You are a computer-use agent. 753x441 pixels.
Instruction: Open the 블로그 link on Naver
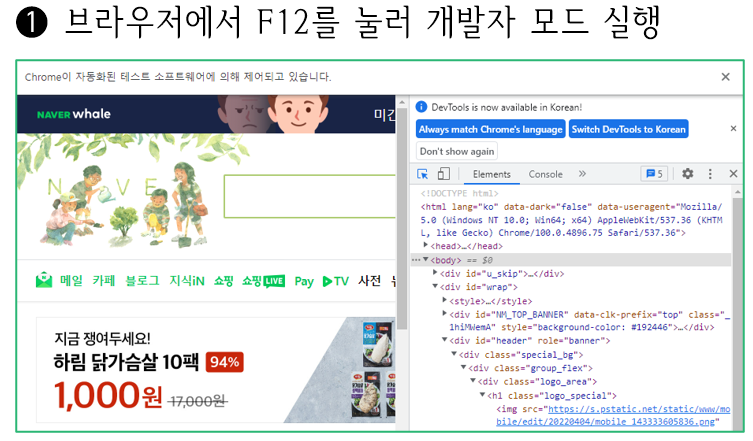[x=142, y=281]
